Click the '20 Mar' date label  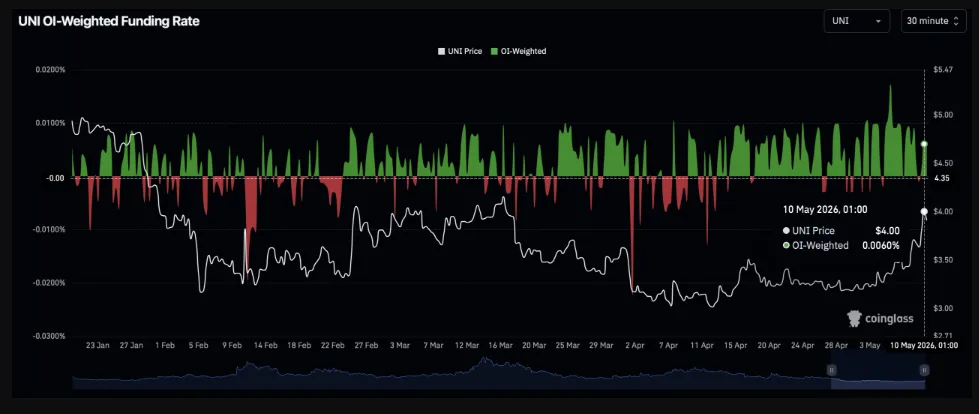pyautogui.click(x=534, y=345)
